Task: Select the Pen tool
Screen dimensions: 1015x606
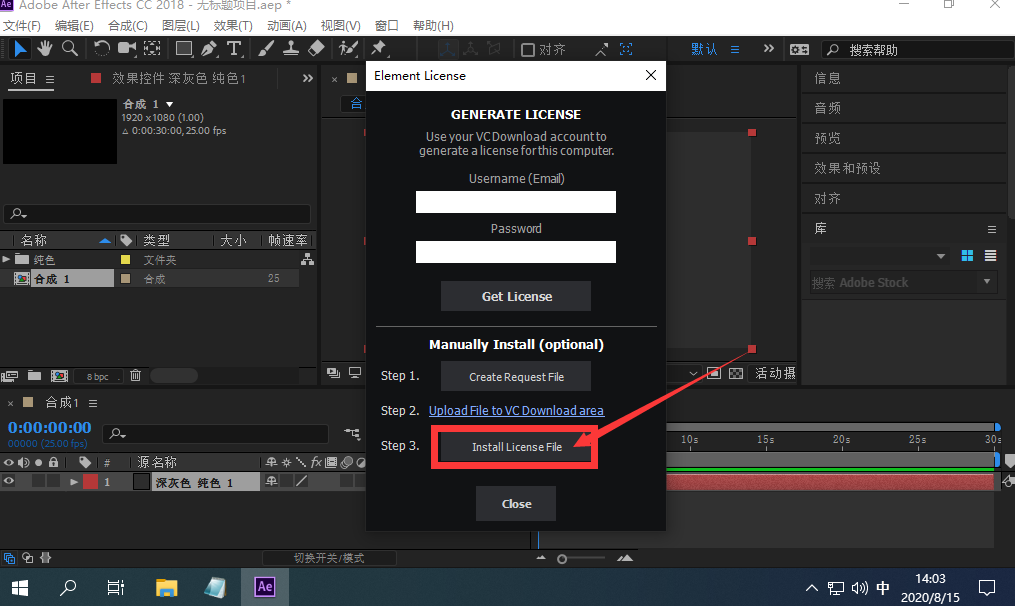Action: click(208, 49)
